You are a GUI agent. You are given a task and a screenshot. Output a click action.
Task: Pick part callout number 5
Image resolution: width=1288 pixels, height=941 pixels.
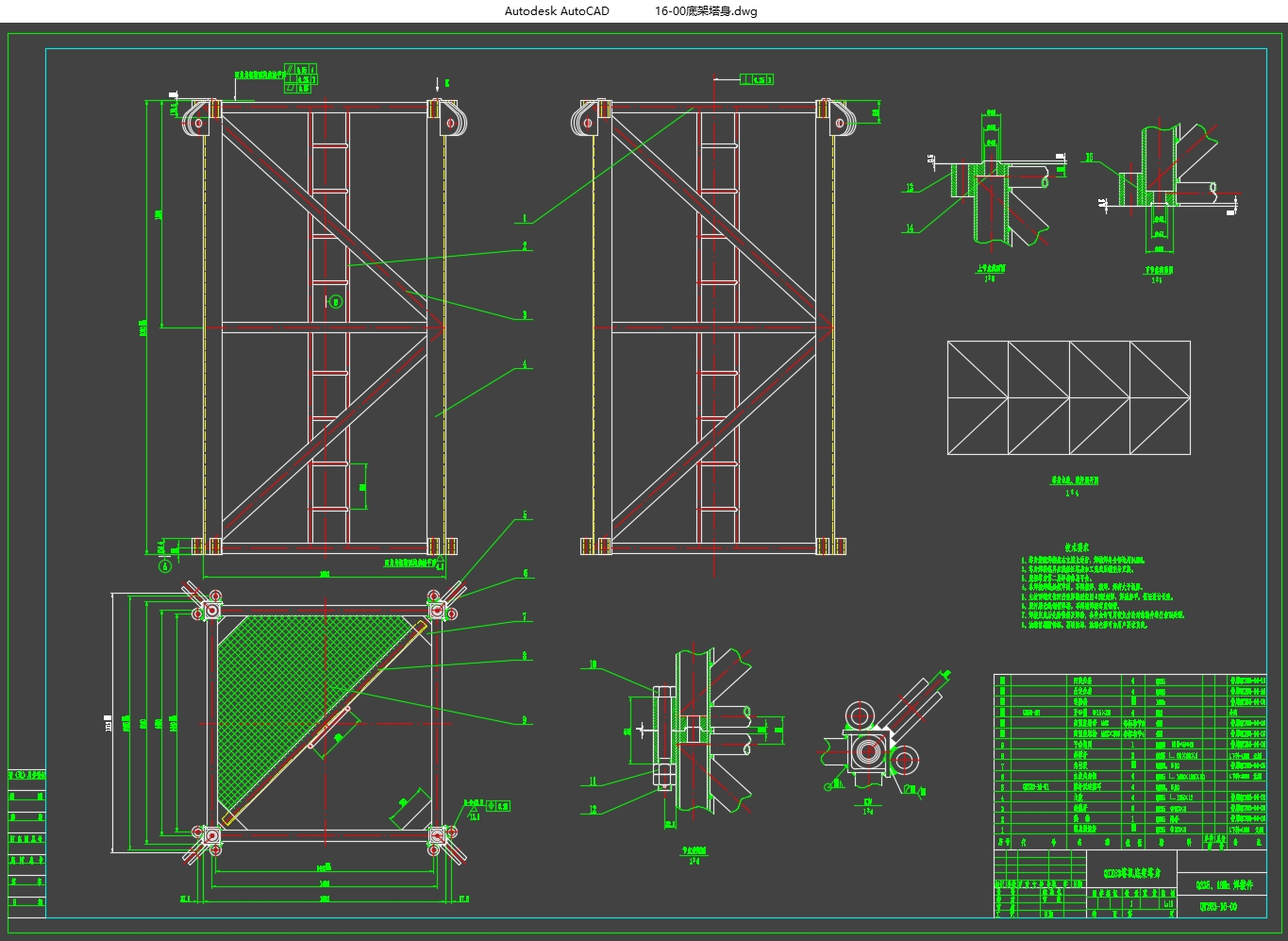(x=525, y=516)
